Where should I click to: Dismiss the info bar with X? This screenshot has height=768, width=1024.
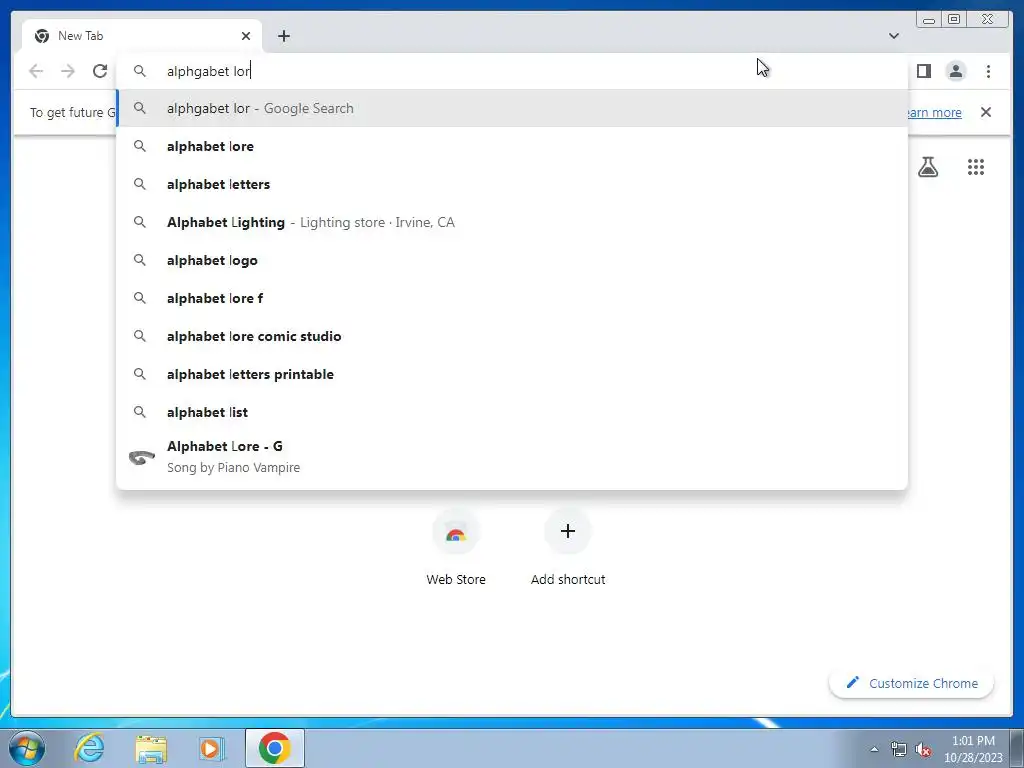click(x=985, y=112)
